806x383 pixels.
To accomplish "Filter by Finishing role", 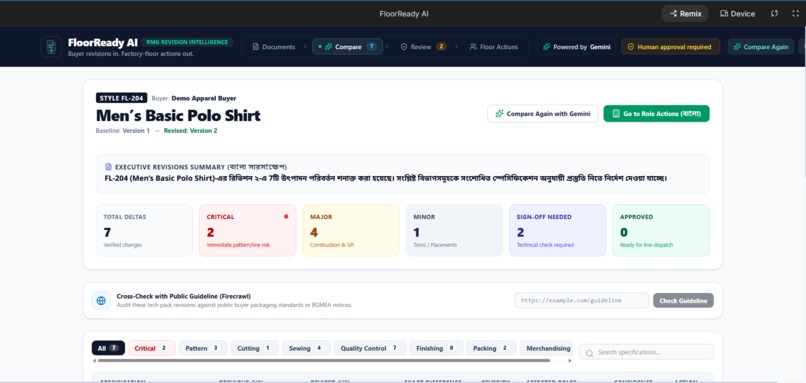I will [436, 348].
